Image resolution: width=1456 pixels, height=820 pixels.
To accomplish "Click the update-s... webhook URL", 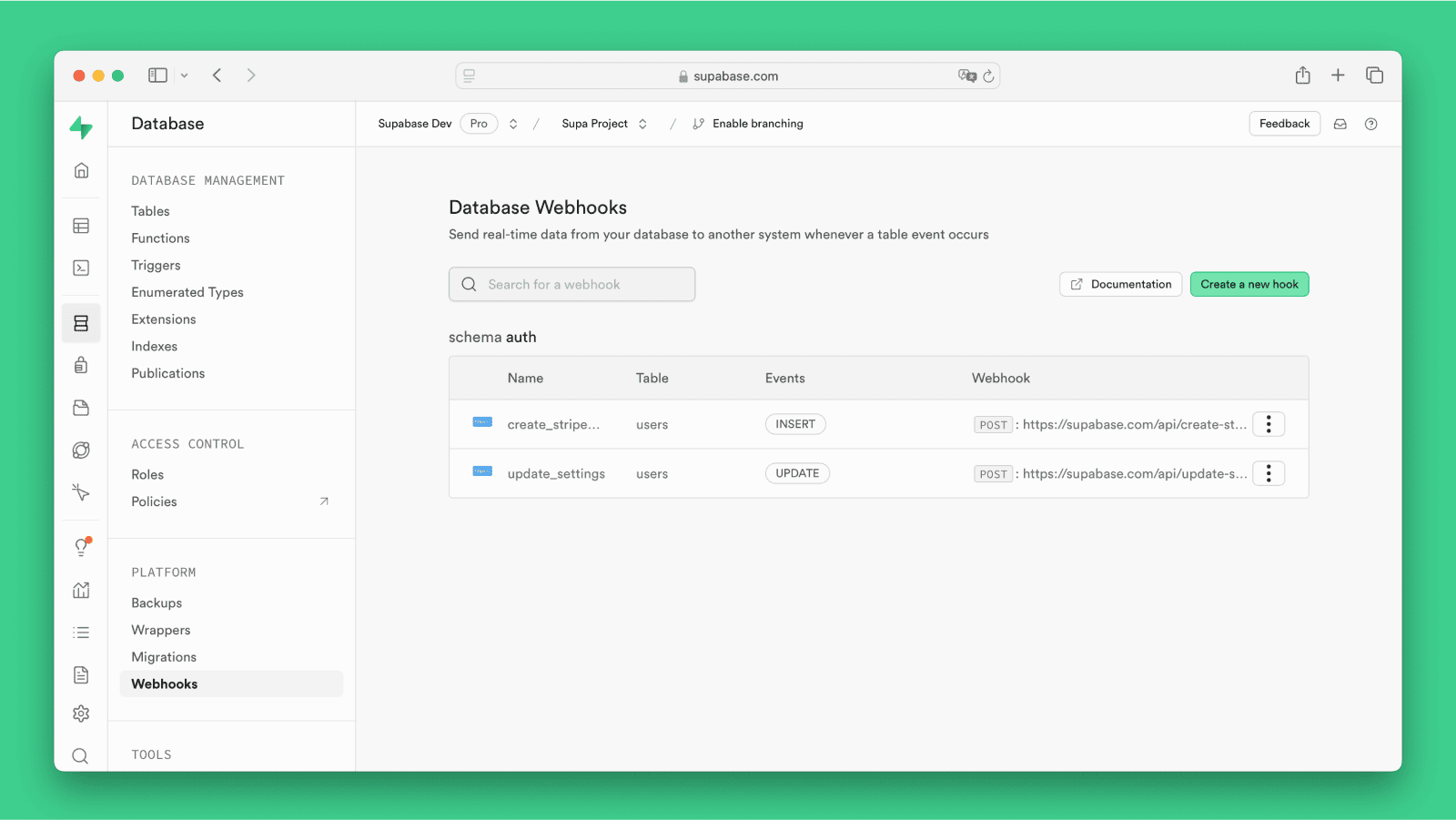I will 1134,474.
